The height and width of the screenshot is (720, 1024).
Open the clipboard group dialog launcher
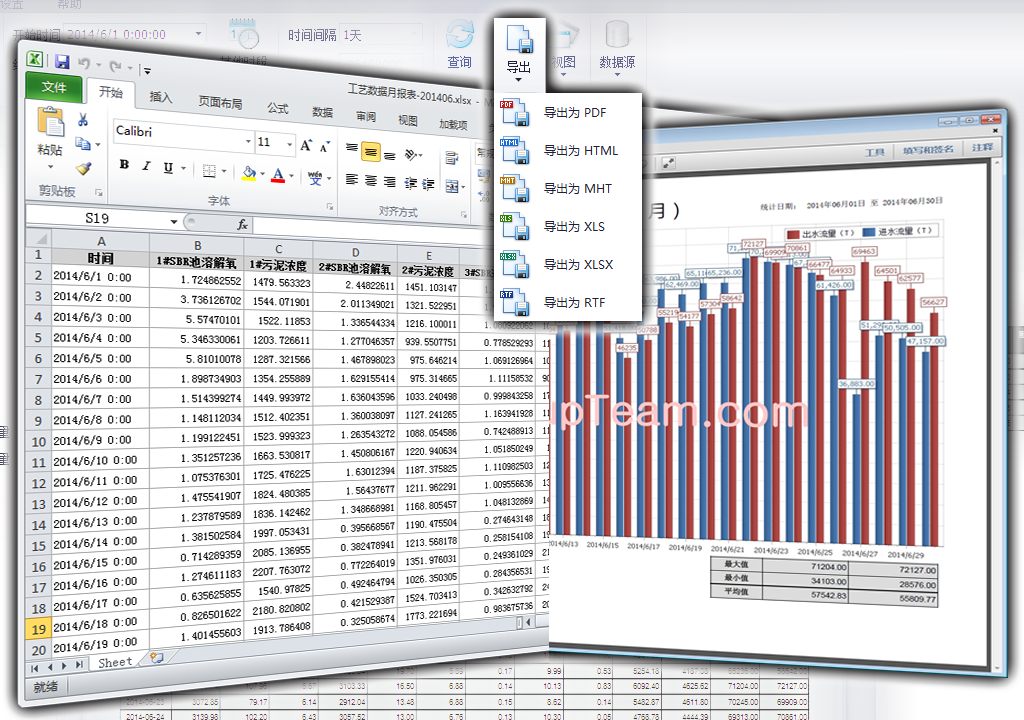99,192
